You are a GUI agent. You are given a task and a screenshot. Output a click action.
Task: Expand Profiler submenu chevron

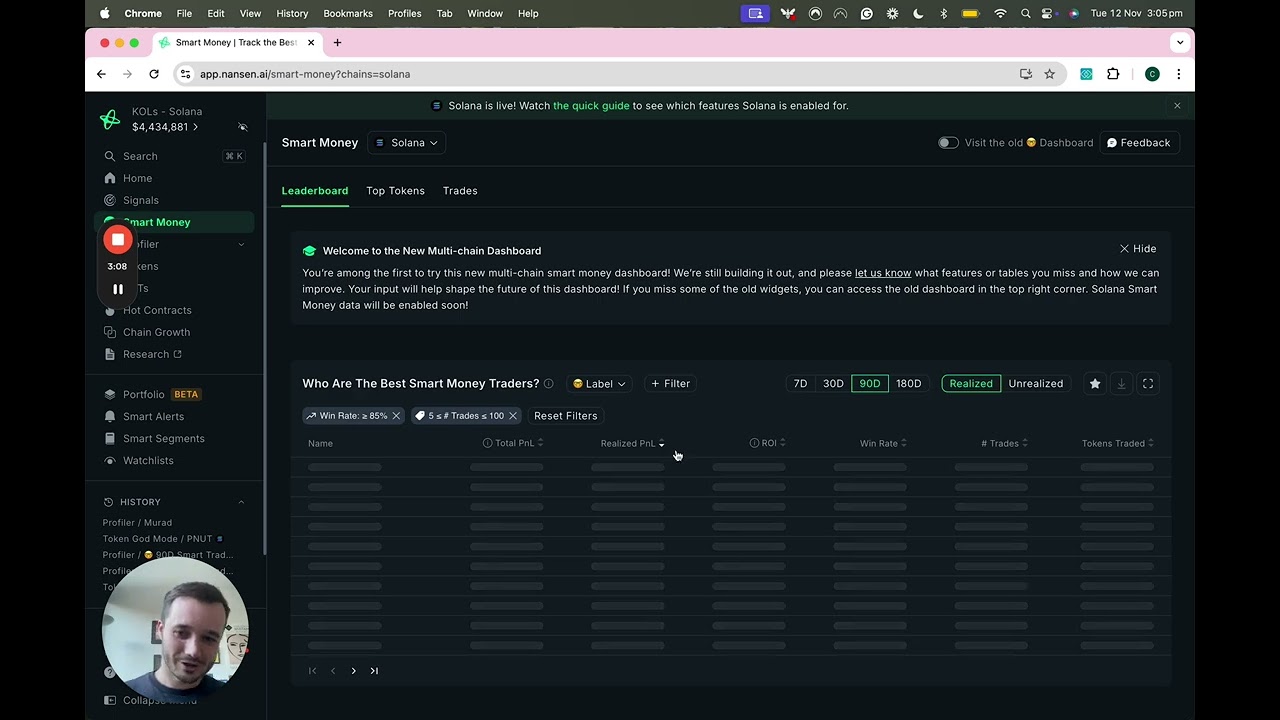point(241,244)
